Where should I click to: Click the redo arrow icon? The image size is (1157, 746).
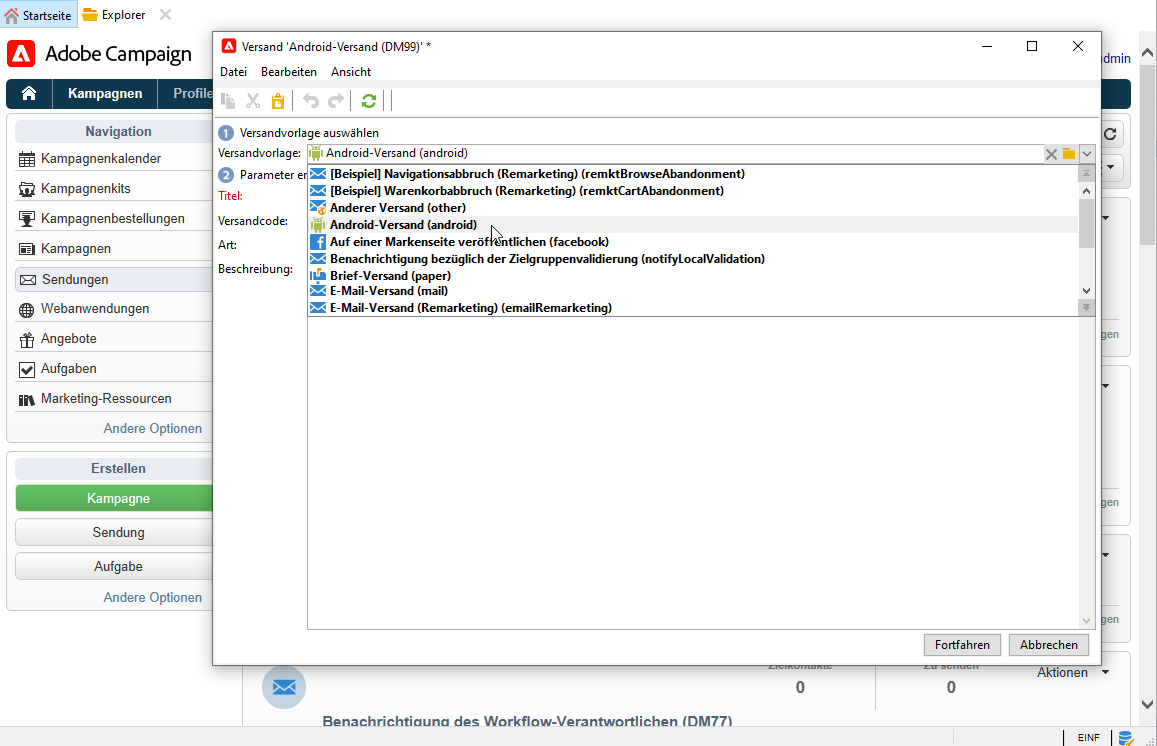(x=336, y=100)
